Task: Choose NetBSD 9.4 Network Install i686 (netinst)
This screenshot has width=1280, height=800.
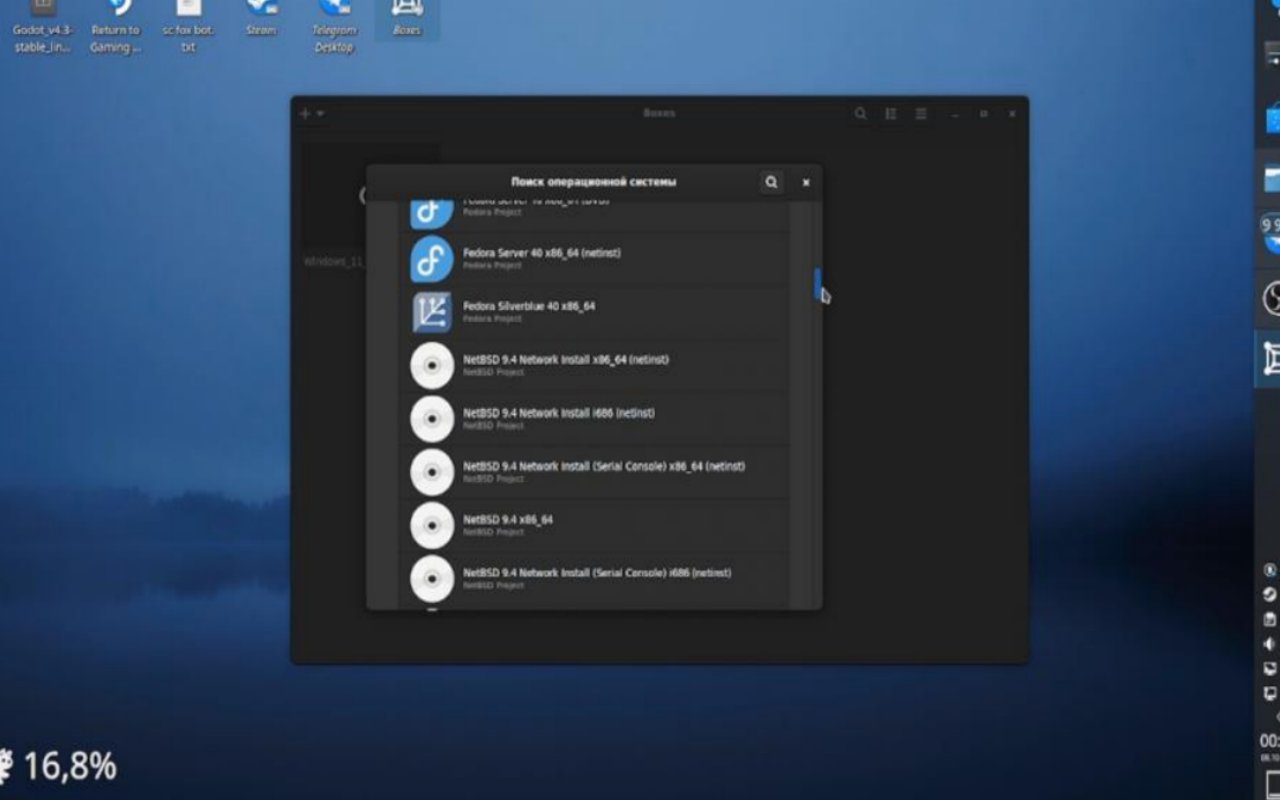Action: pyautogui.click(x=594, y=419)
